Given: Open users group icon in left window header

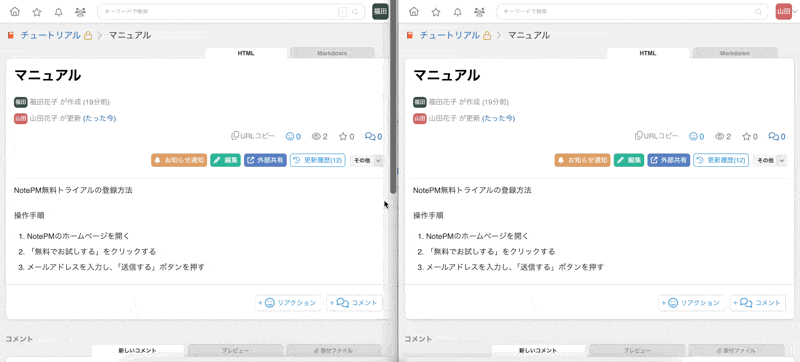Looking at the screenshot, I should 80,11.
